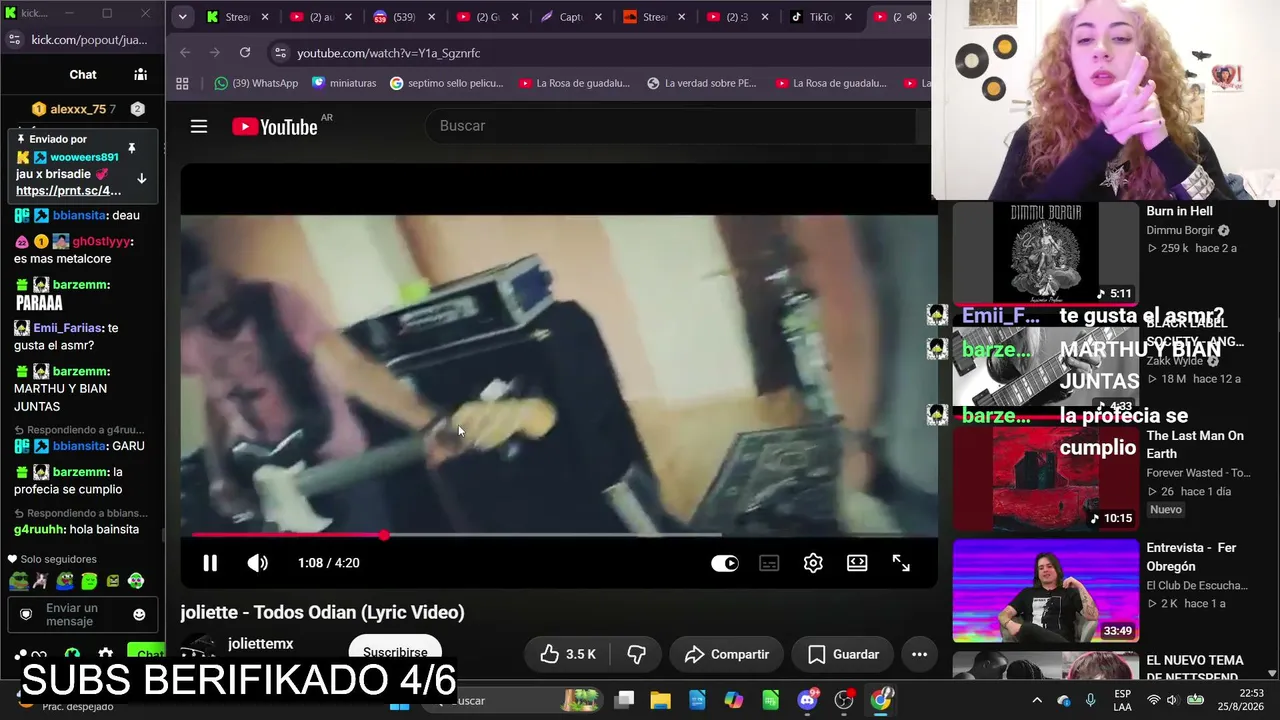
Task: Switch to the TikTok browser tab
Action: (x=820, y=17)
